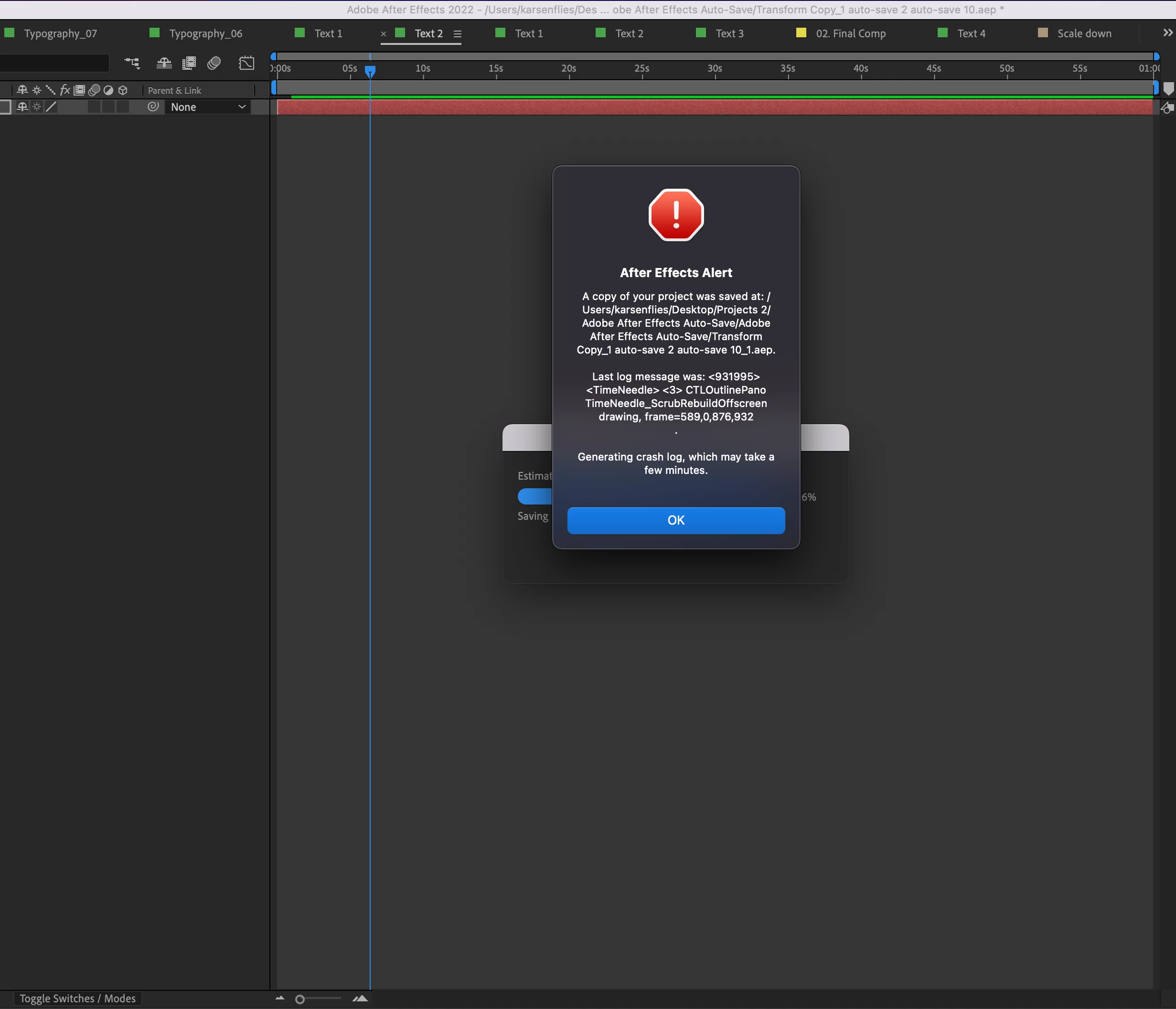Click the current time indicator playhead
The width and height of the screenshot is (1176, 1009).
tap(370, 71)
